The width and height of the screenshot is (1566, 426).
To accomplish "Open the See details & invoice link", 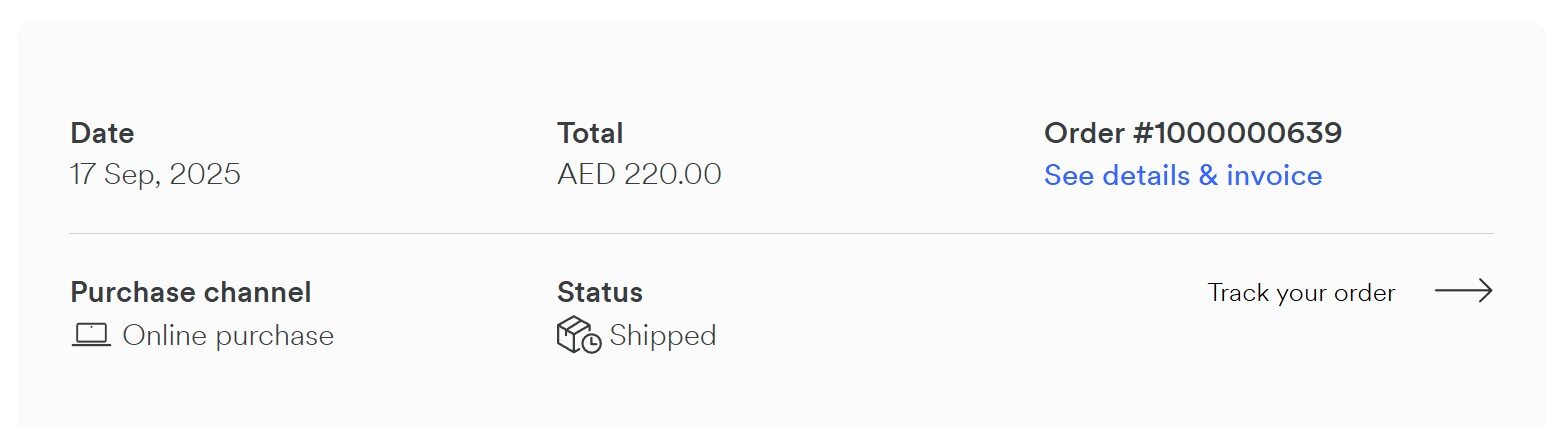I will (x=1182, y=176).
